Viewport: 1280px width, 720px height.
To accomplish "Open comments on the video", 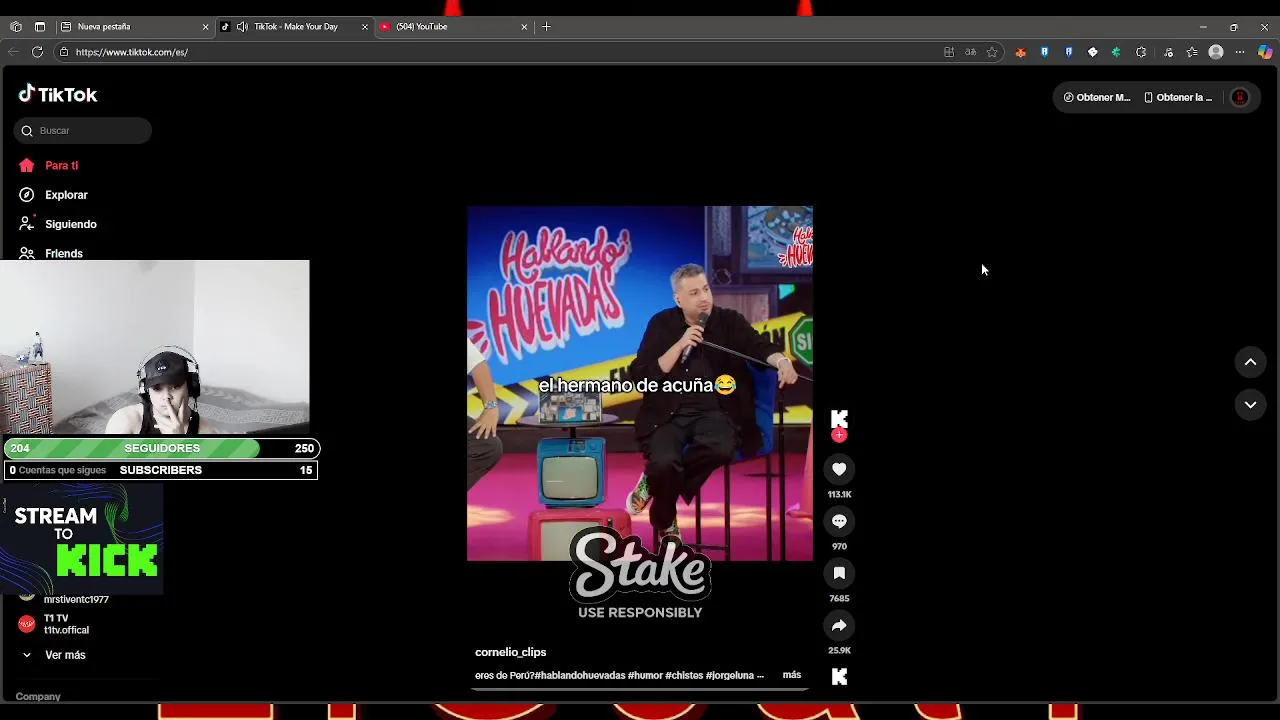I will pos(839,521).
